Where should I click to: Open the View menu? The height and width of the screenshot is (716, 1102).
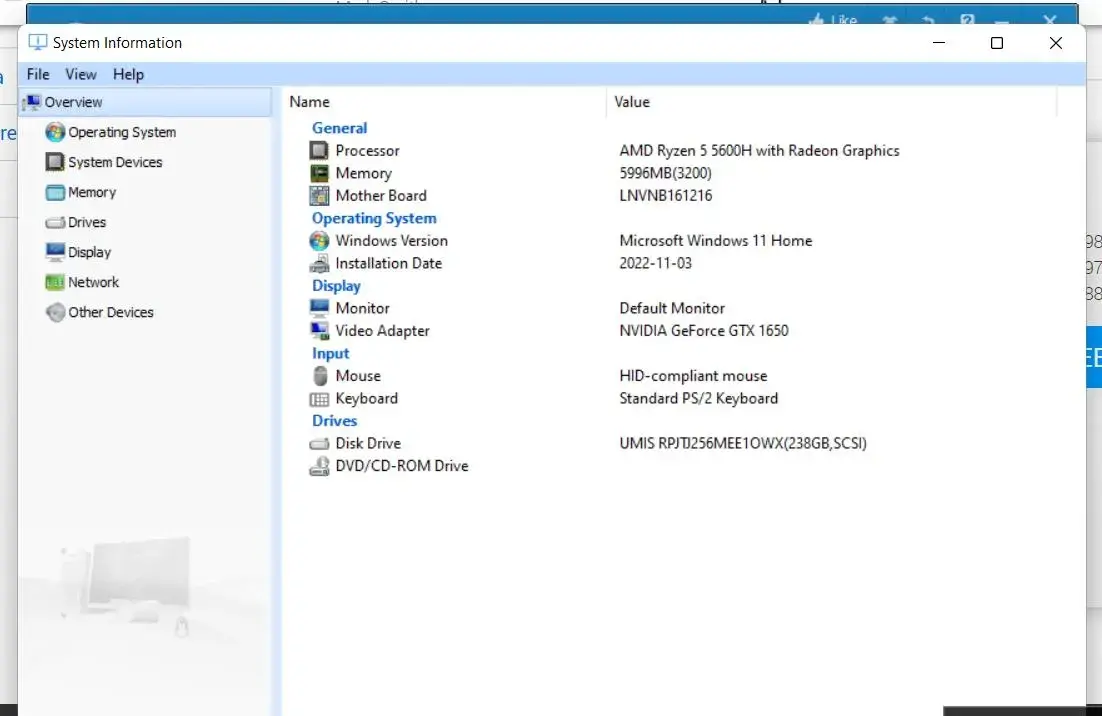point(81,74)
